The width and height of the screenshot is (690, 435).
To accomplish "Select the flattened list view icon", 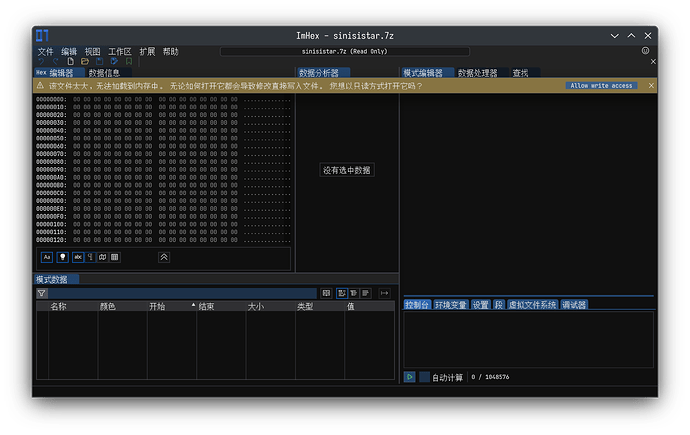I will point(366,293).
